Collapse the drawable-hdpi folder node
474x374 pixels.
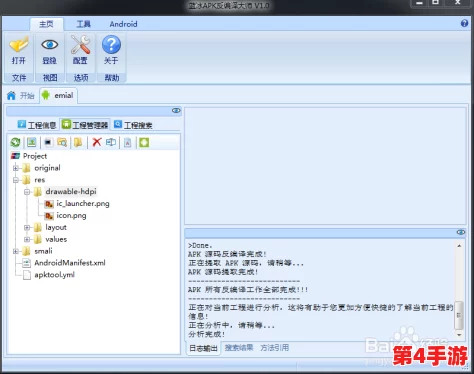coord(27,192)
